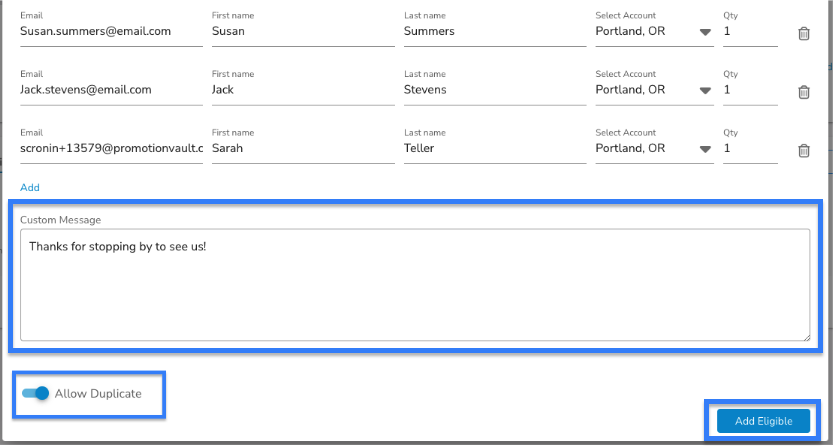The height and width of the screenshot is (446, 835).
Task: Click First name field containing Jack
Action: pos(303,90)
